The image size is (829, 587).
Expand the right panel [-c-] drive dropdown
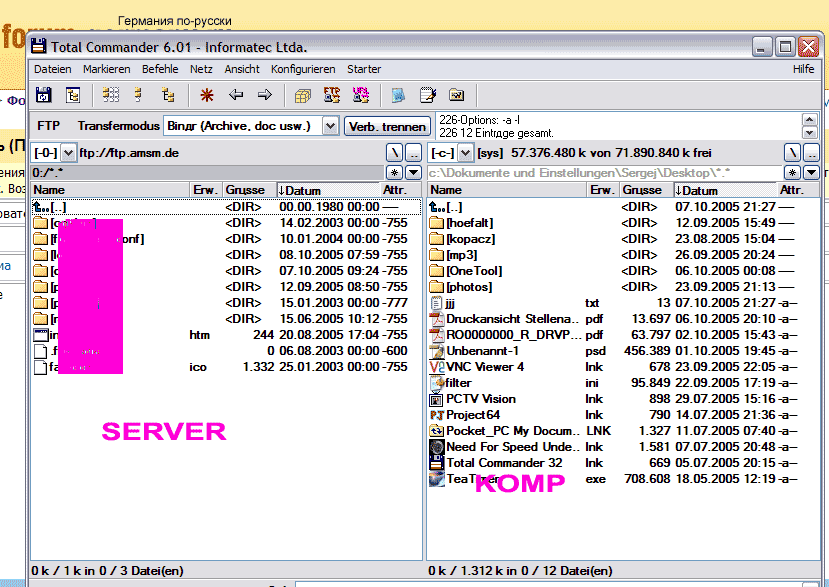point(465,153)
